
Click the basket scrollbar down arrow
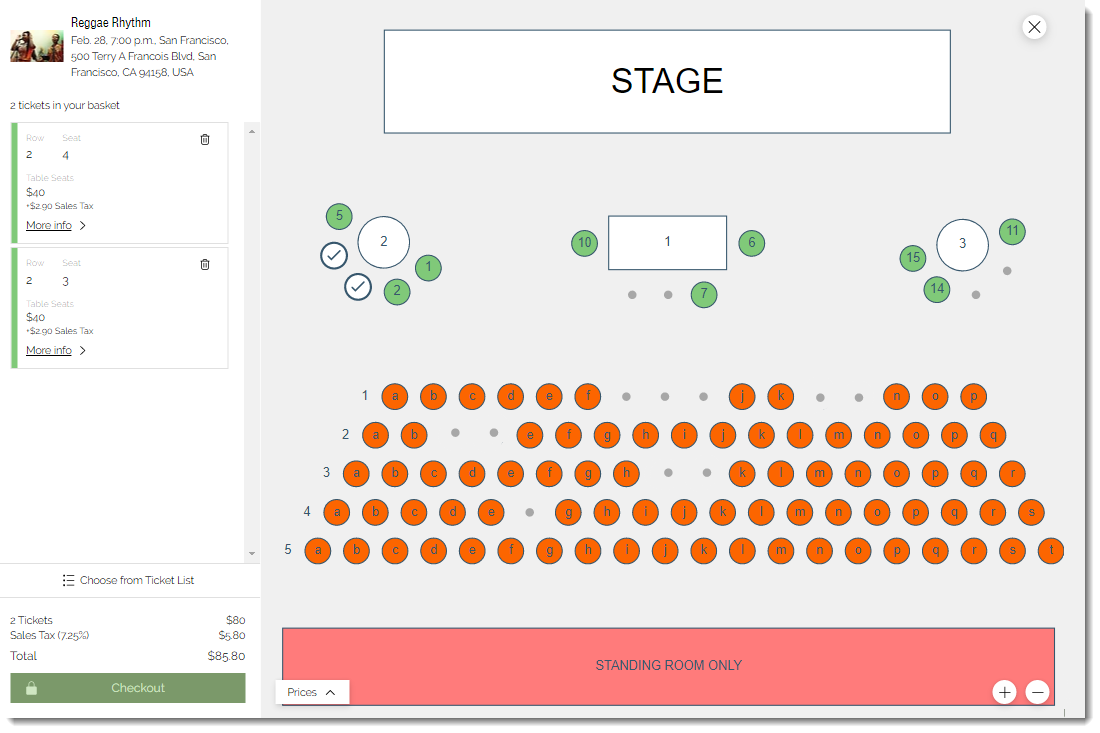[252, 554]
